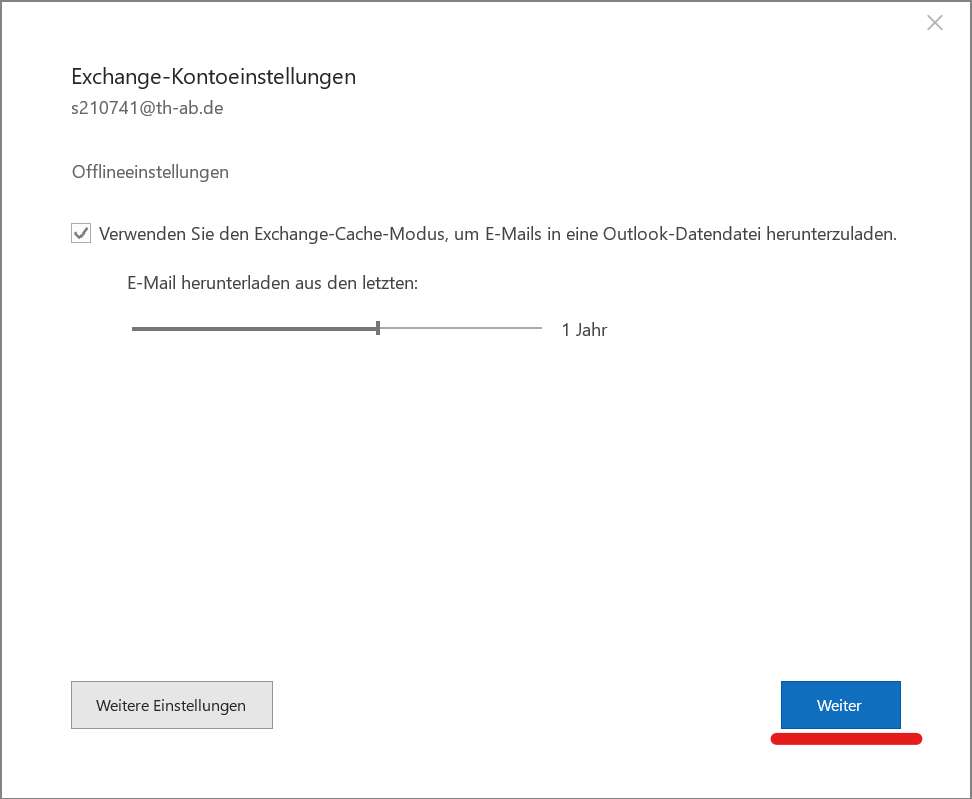This screenshot has width=972, height=799.
Task: Uncheck the Exchange-Cache-Modus checkbox
Action: [x=81, y=234]
